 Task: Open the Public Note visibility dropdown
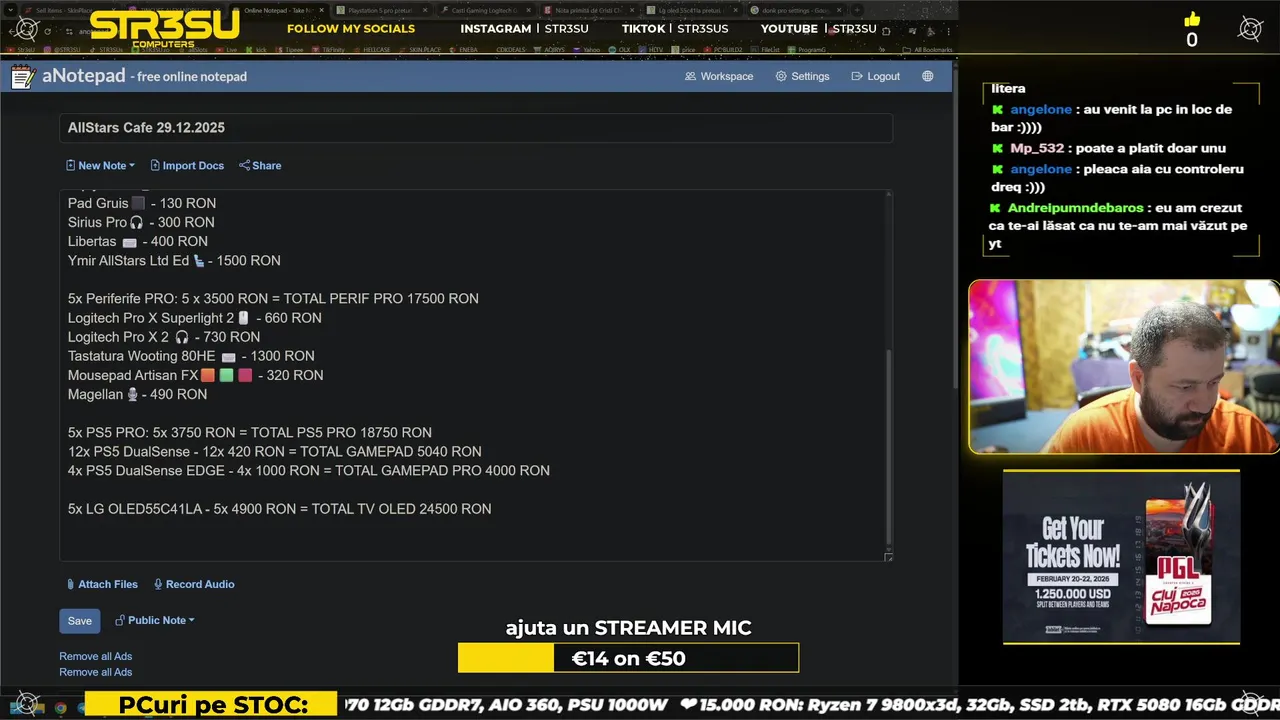pyautogui.click(x=155, y=620)
